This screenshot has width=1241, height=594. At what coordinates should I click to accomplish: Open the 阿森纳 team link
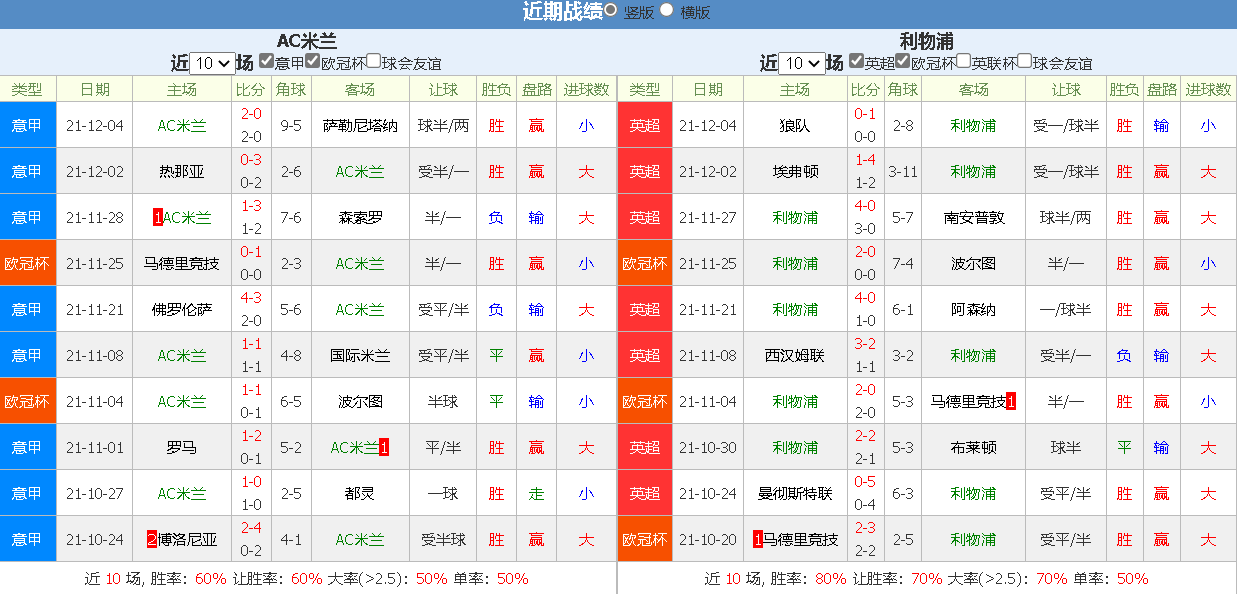pyautogui.click(x=974, y=309)
